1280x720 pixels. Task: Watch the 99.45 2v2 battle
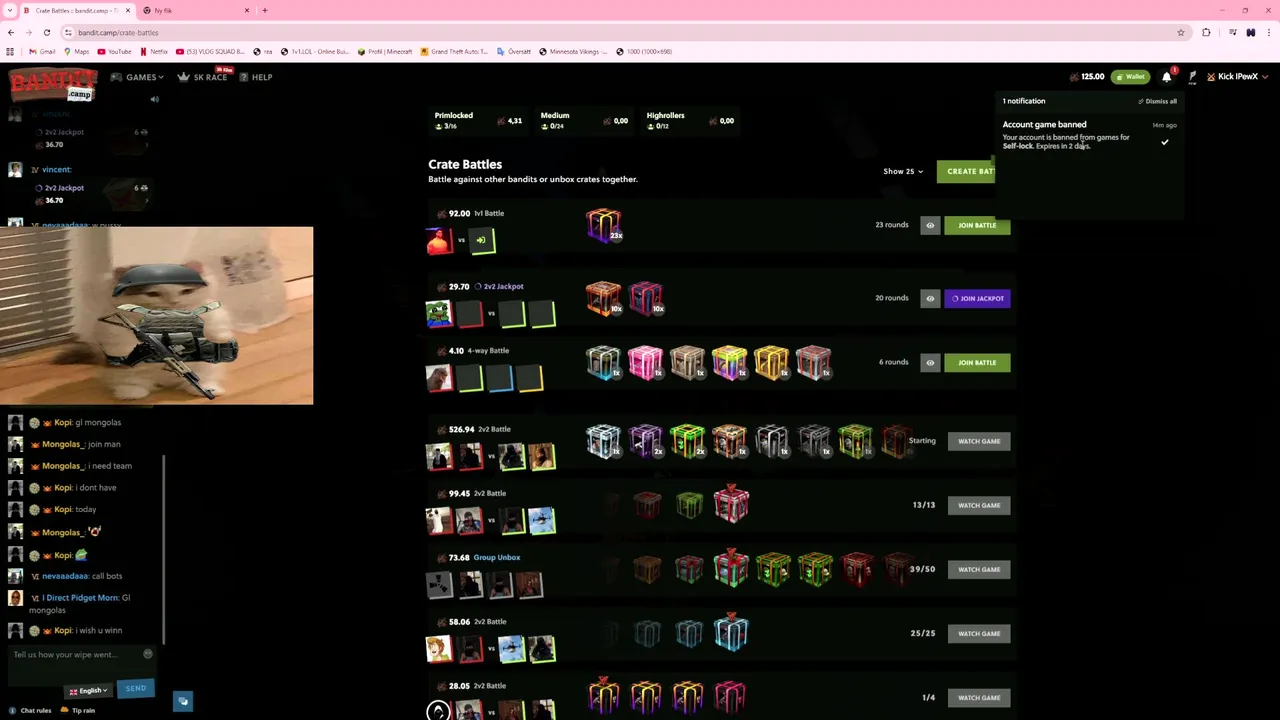tap(979, 505)
